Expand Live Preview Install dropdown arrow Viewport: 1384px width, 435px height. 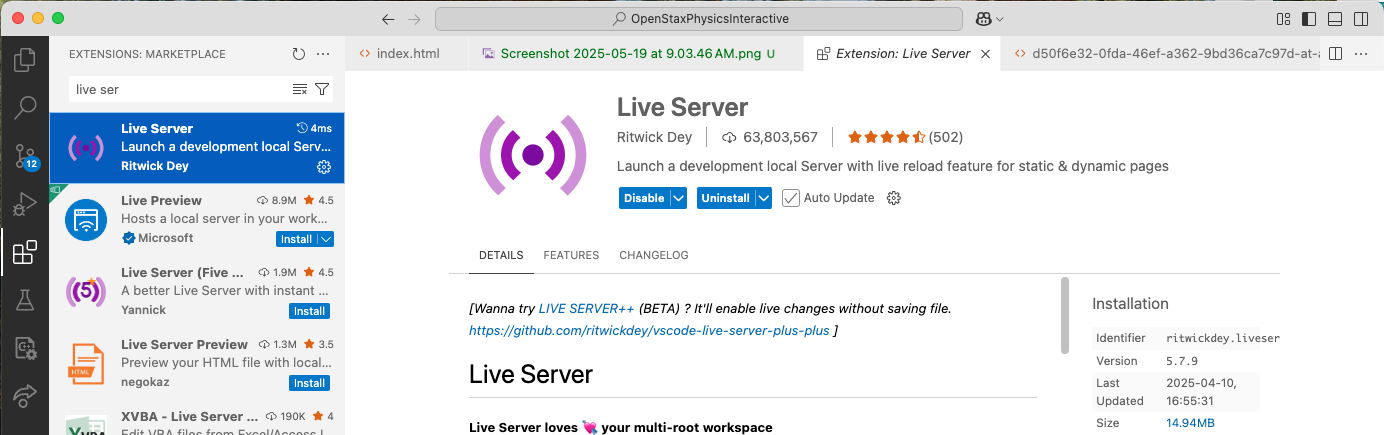[326, 239]
